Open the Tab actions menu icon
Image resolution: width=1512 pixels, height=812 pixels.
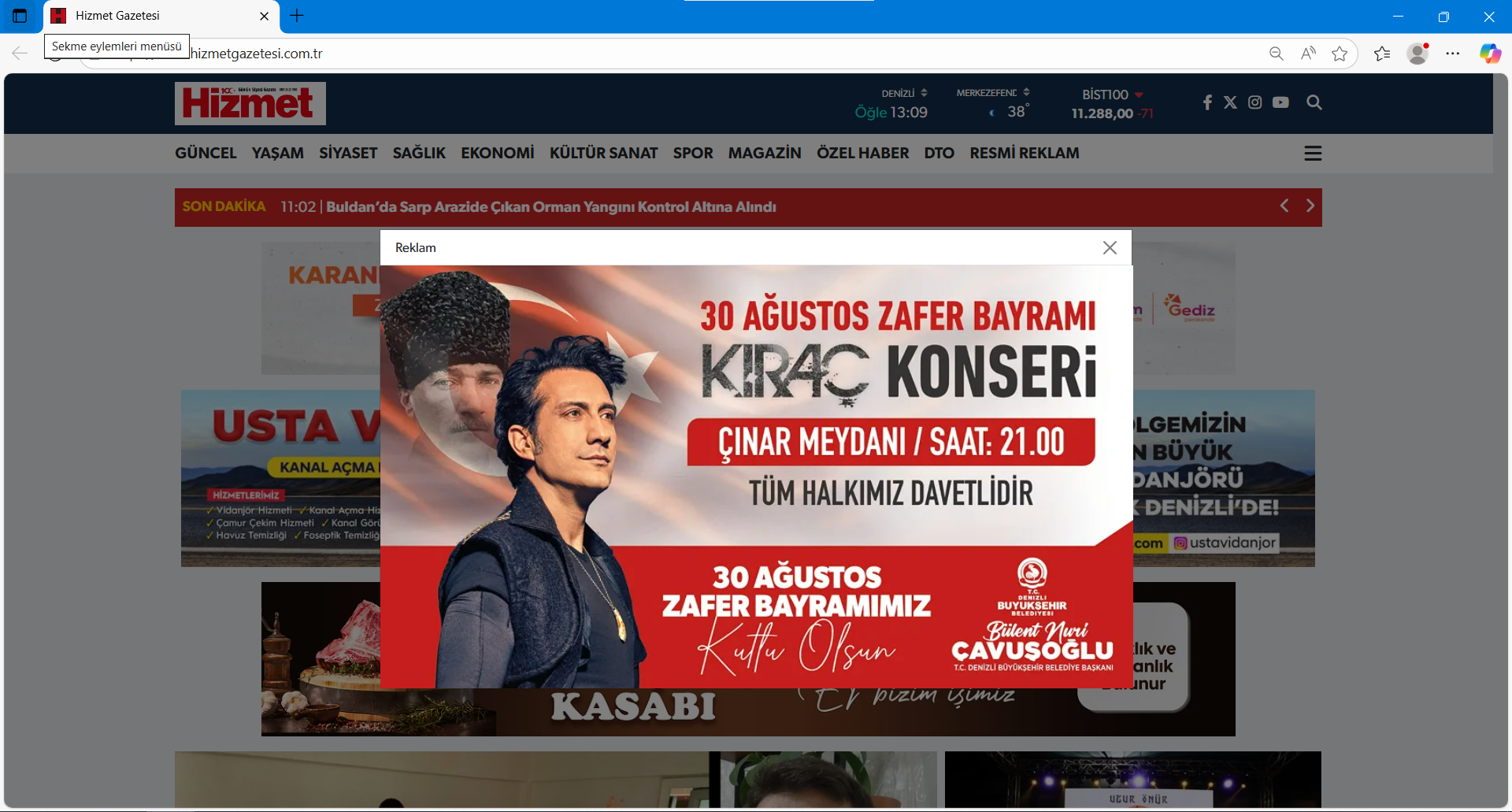(20, 16)
